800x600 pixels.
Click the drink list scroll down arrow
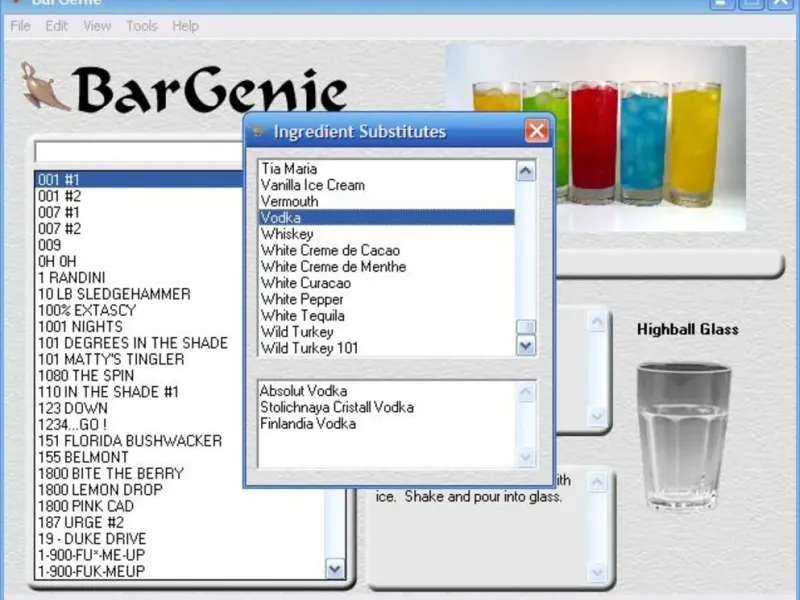coord(335,568)
